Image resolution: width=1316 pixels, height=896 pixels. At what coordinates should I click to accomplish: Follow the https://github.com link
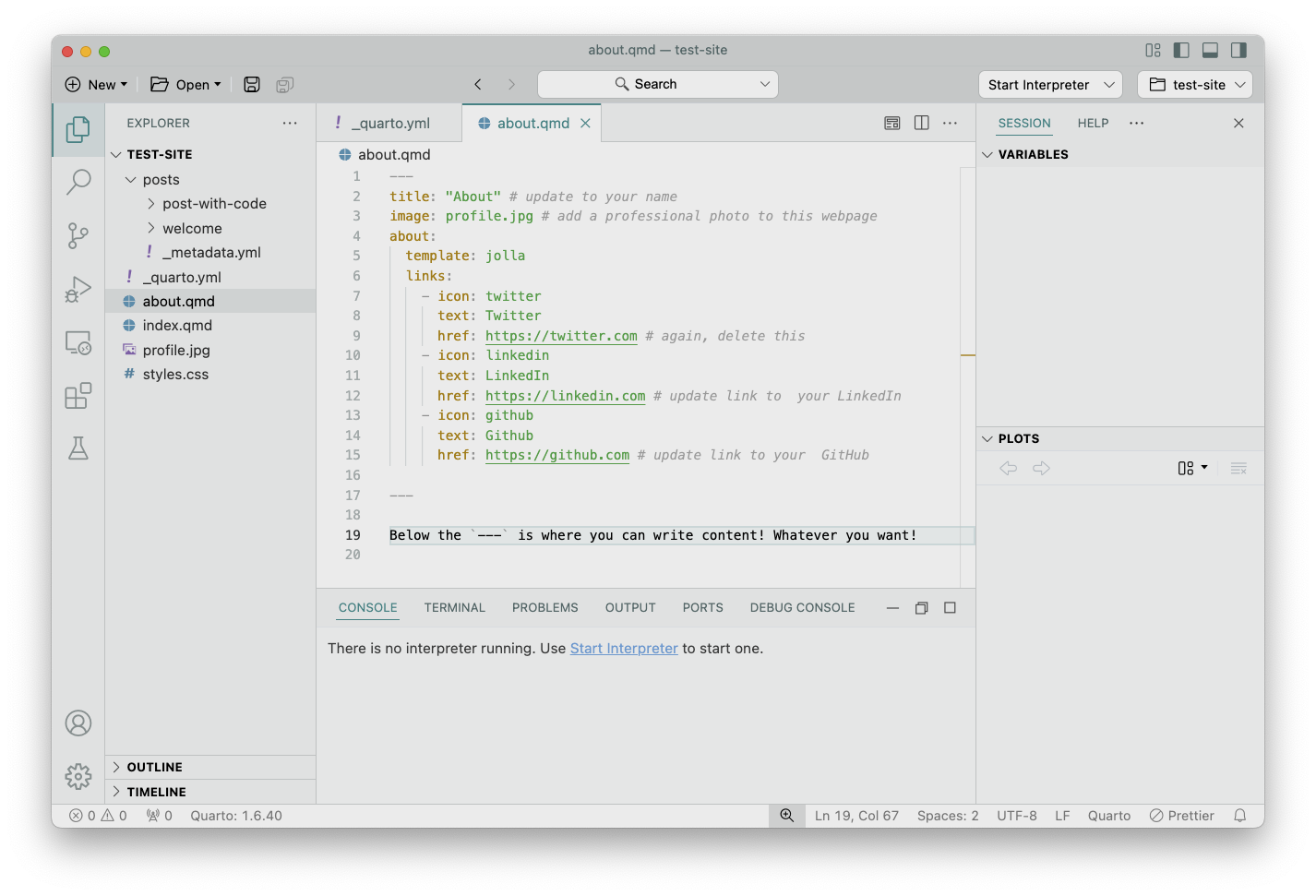557,455
